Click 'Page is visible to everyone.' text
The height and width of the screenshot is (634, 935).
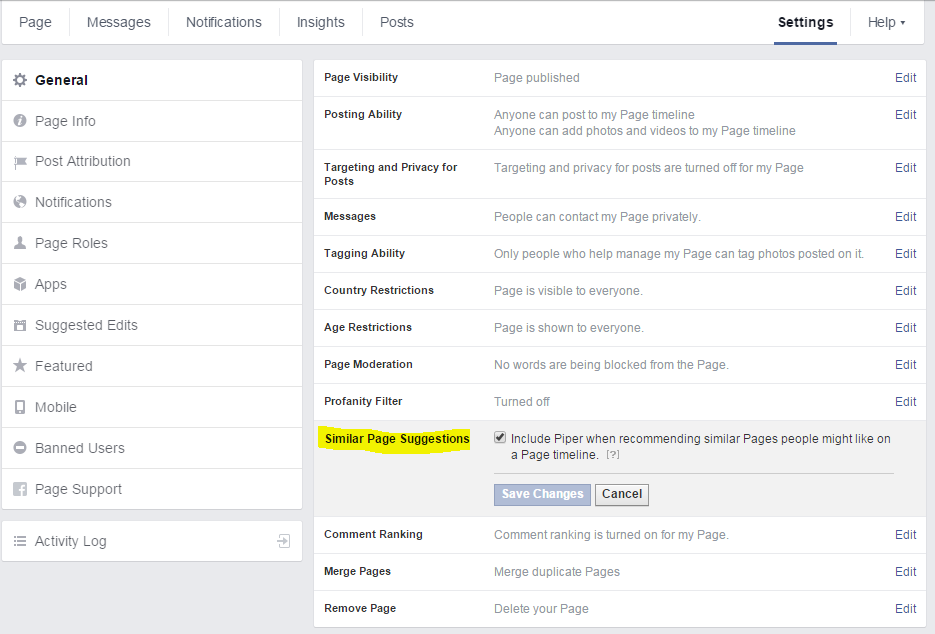coord(568,290)
